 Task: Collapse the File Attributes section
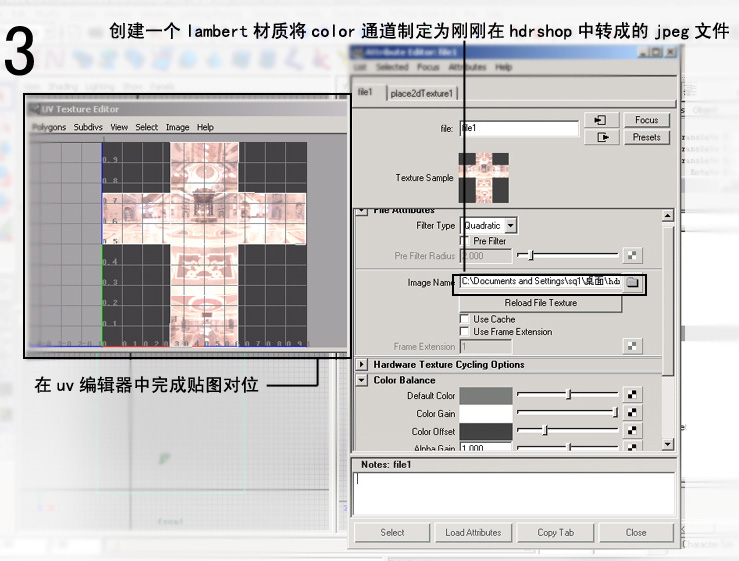(361, 211)
